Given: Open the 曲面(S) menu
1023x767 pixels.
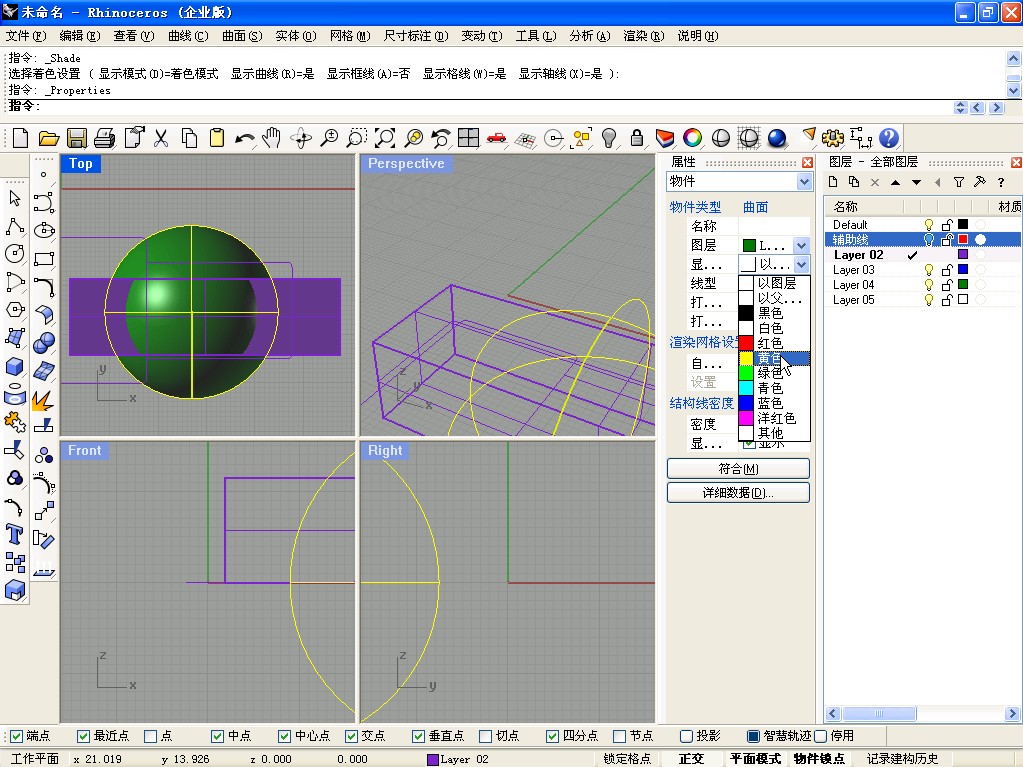Looking at the screenshot, I should (241, 36).
